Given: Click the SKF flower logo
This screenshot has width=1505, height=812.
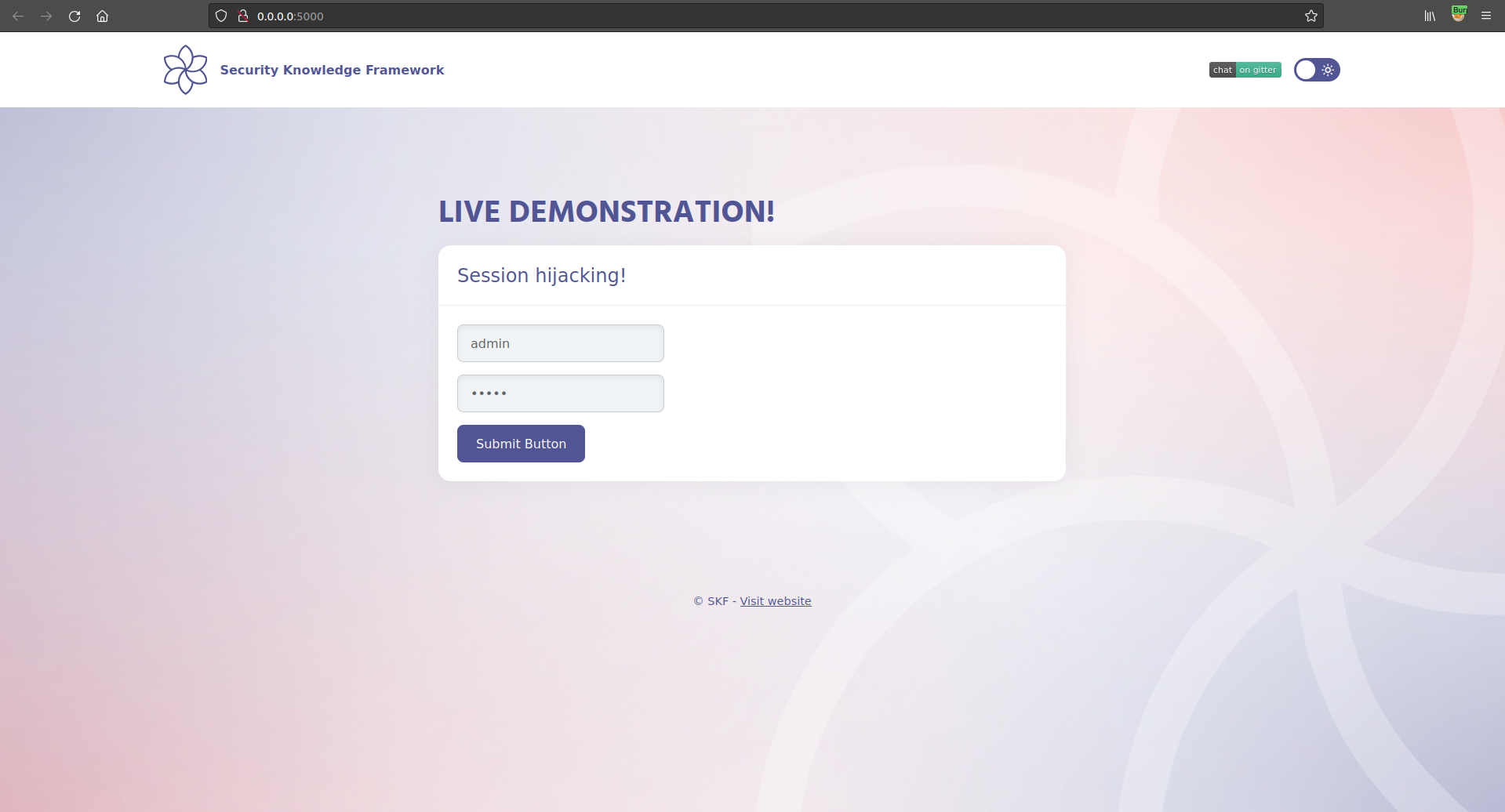Looking at the screenshot, I should (x=185, y=70).
